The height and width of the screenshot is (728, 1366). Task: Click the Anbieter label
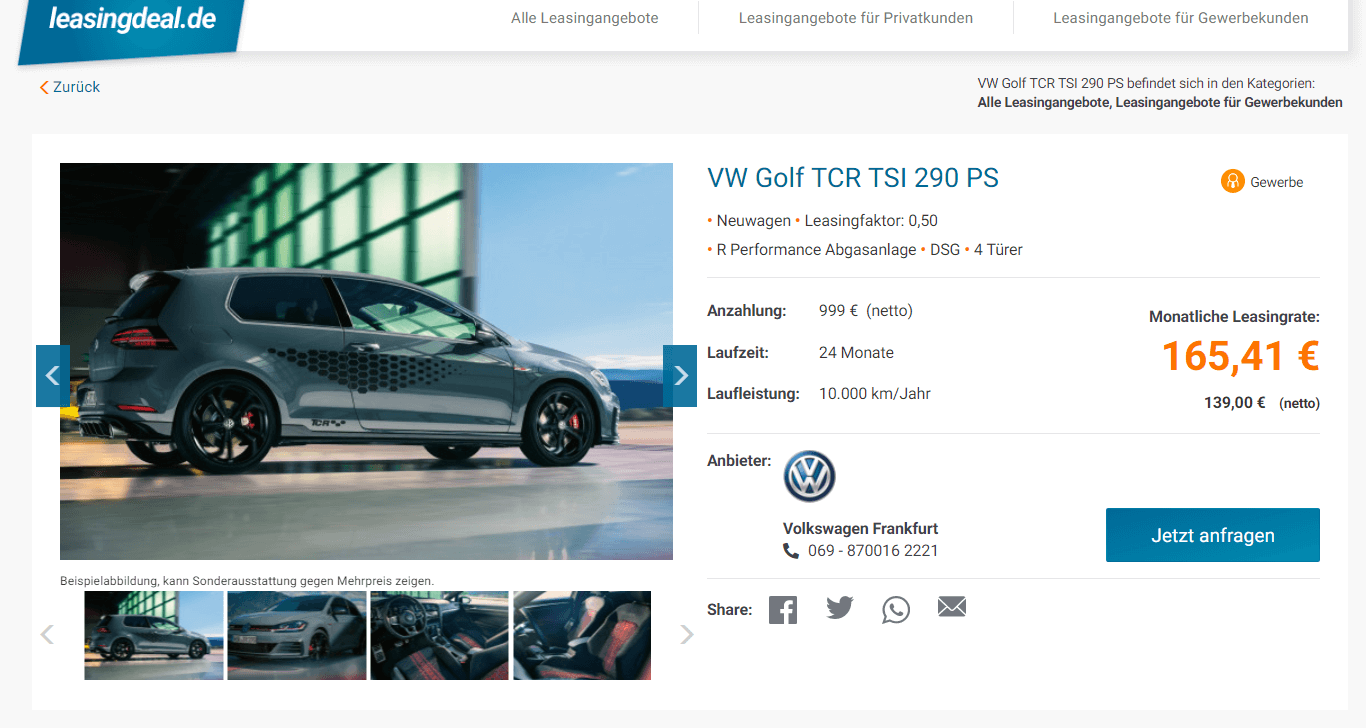(739, 461)
